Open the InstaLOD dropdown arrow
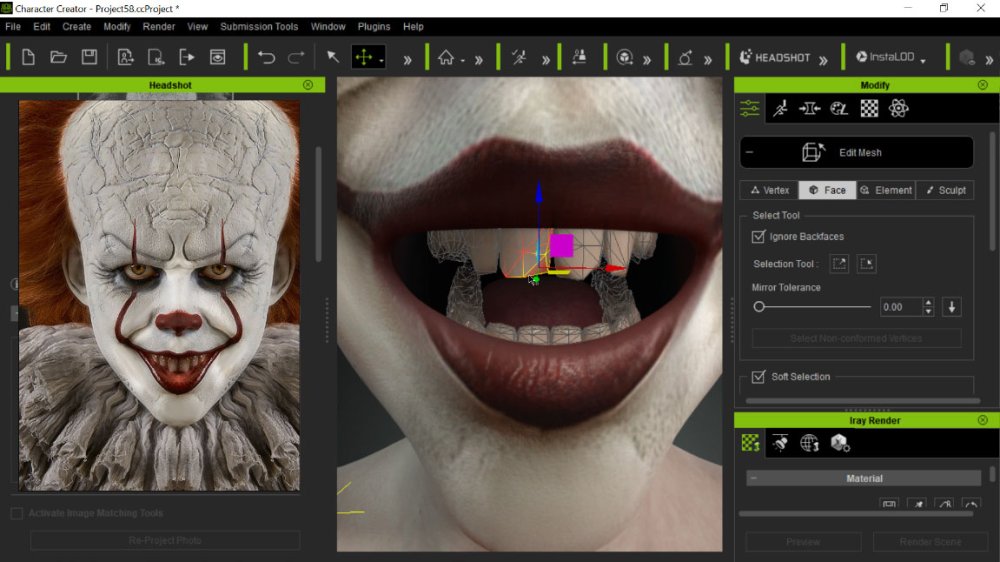Screen dimensions: 1000x562 click(x=923, y=61)
